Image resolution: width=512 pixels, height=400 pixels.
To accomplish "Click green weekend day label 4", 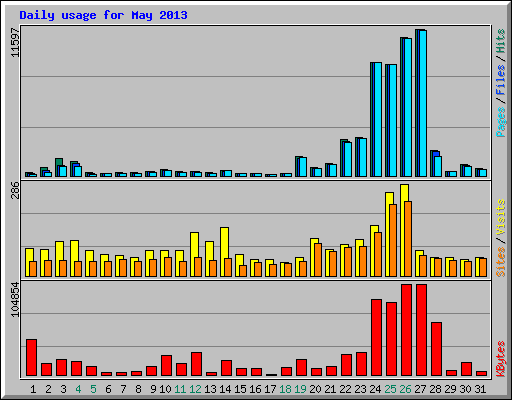I will [x=78, y=389].
